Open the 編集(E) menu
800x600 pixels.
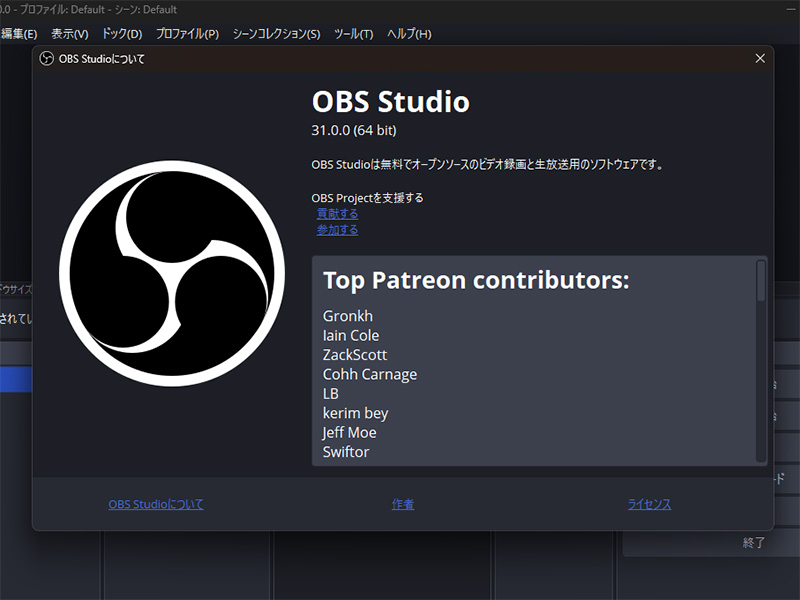tap(19, 34)
